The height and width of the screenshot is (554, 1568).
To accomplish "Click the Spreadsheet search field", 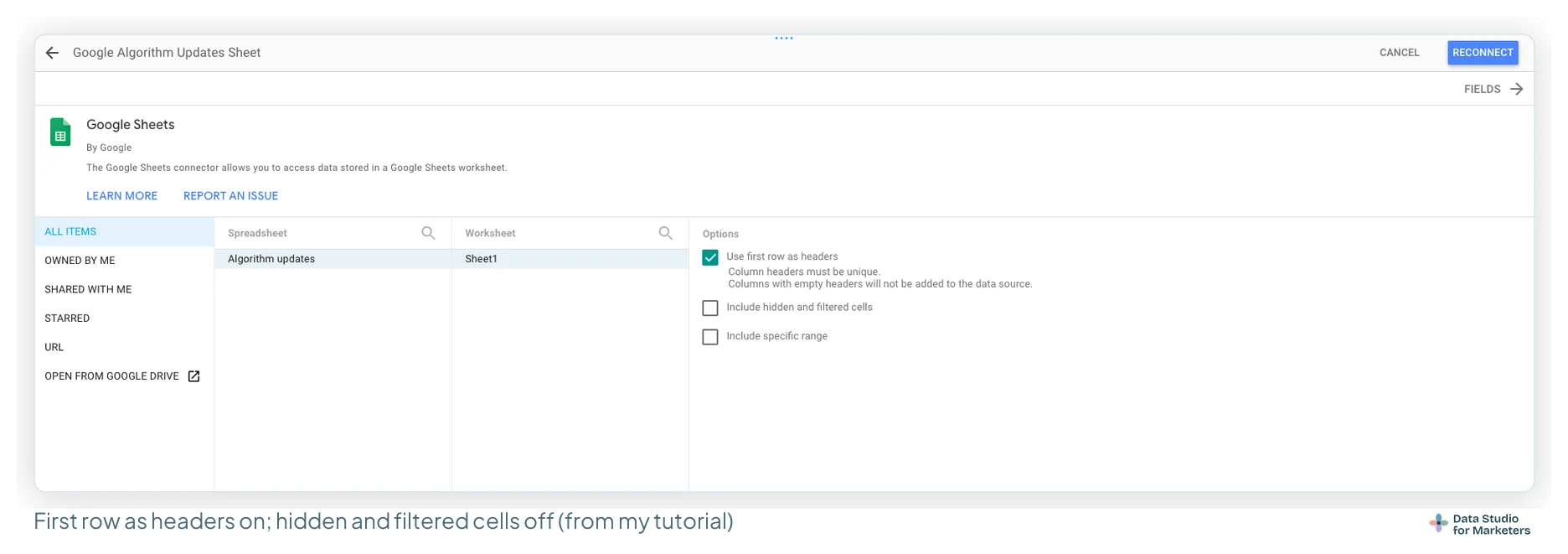I will 333,233.
